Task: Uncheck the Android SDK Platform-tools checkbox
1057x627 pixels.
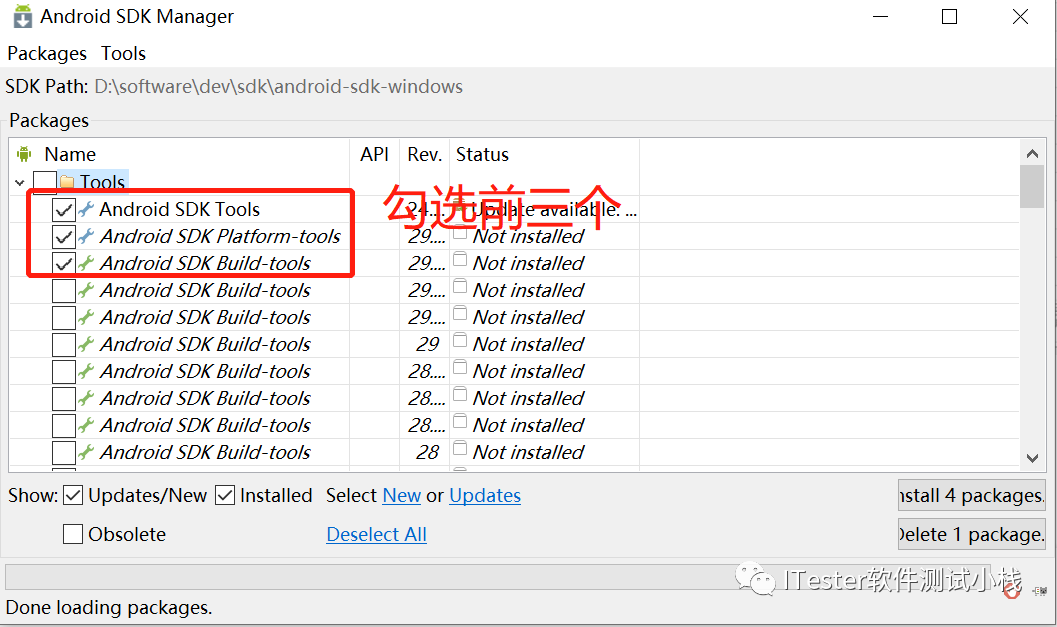Action: [x=64, y=237]
